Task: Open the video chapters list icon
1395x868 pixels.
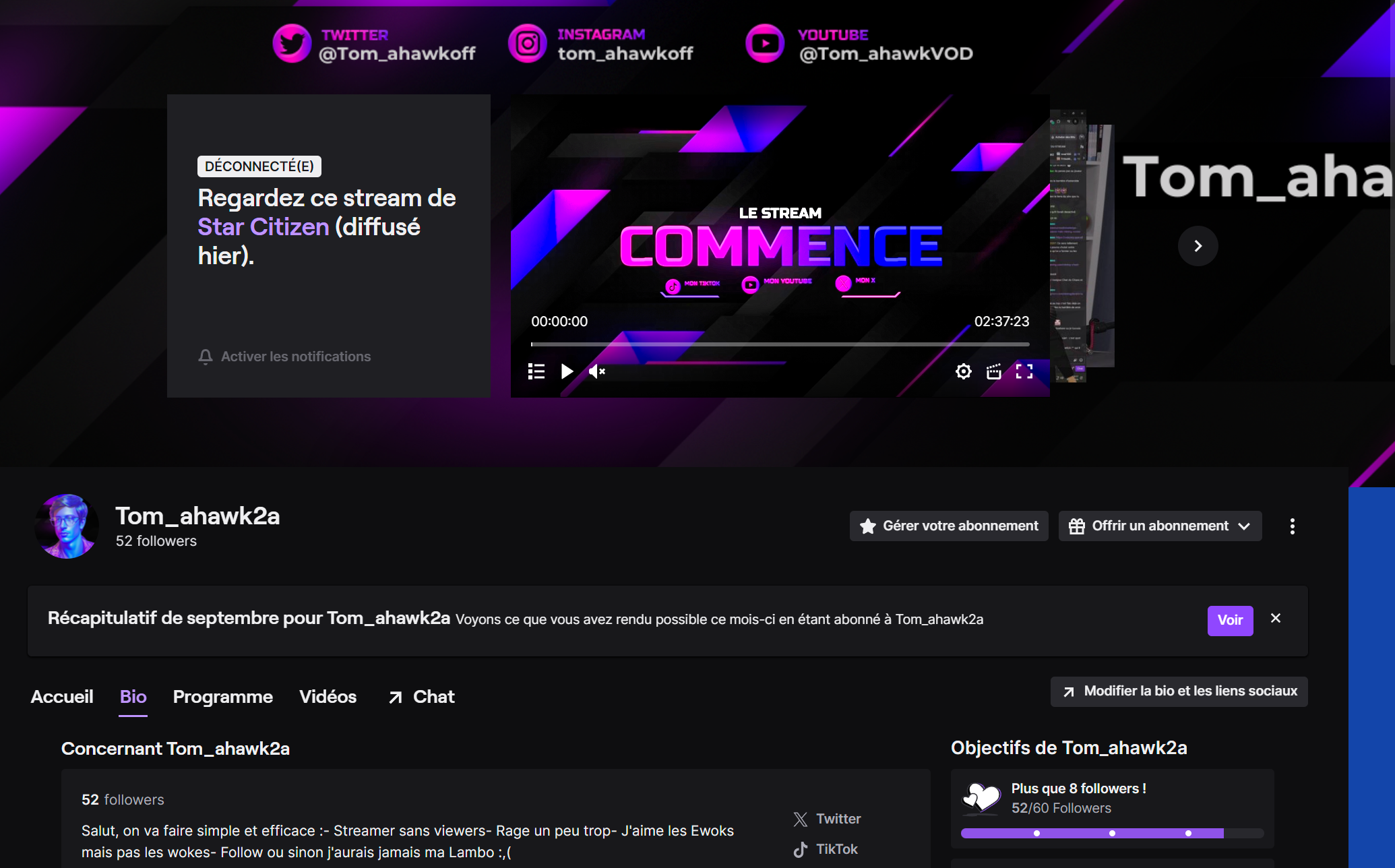Action: tap(536, 371)
